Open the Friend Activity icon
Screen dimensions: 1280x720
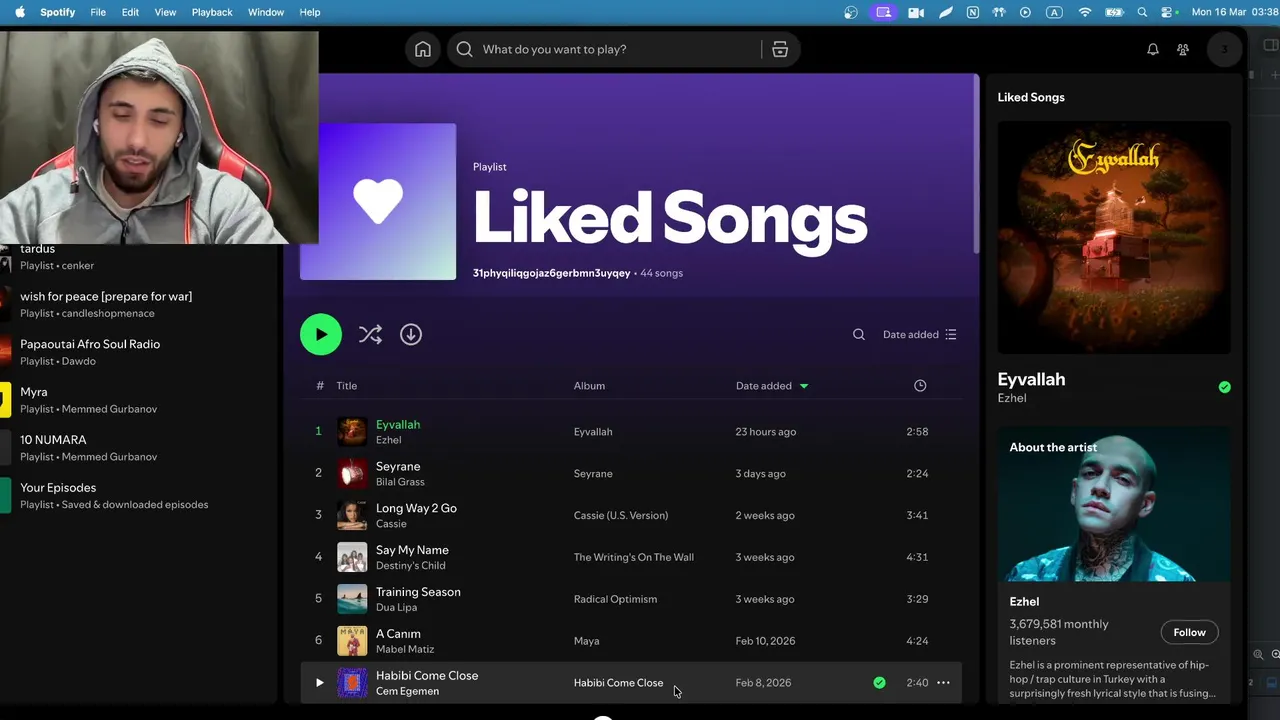1183,49
